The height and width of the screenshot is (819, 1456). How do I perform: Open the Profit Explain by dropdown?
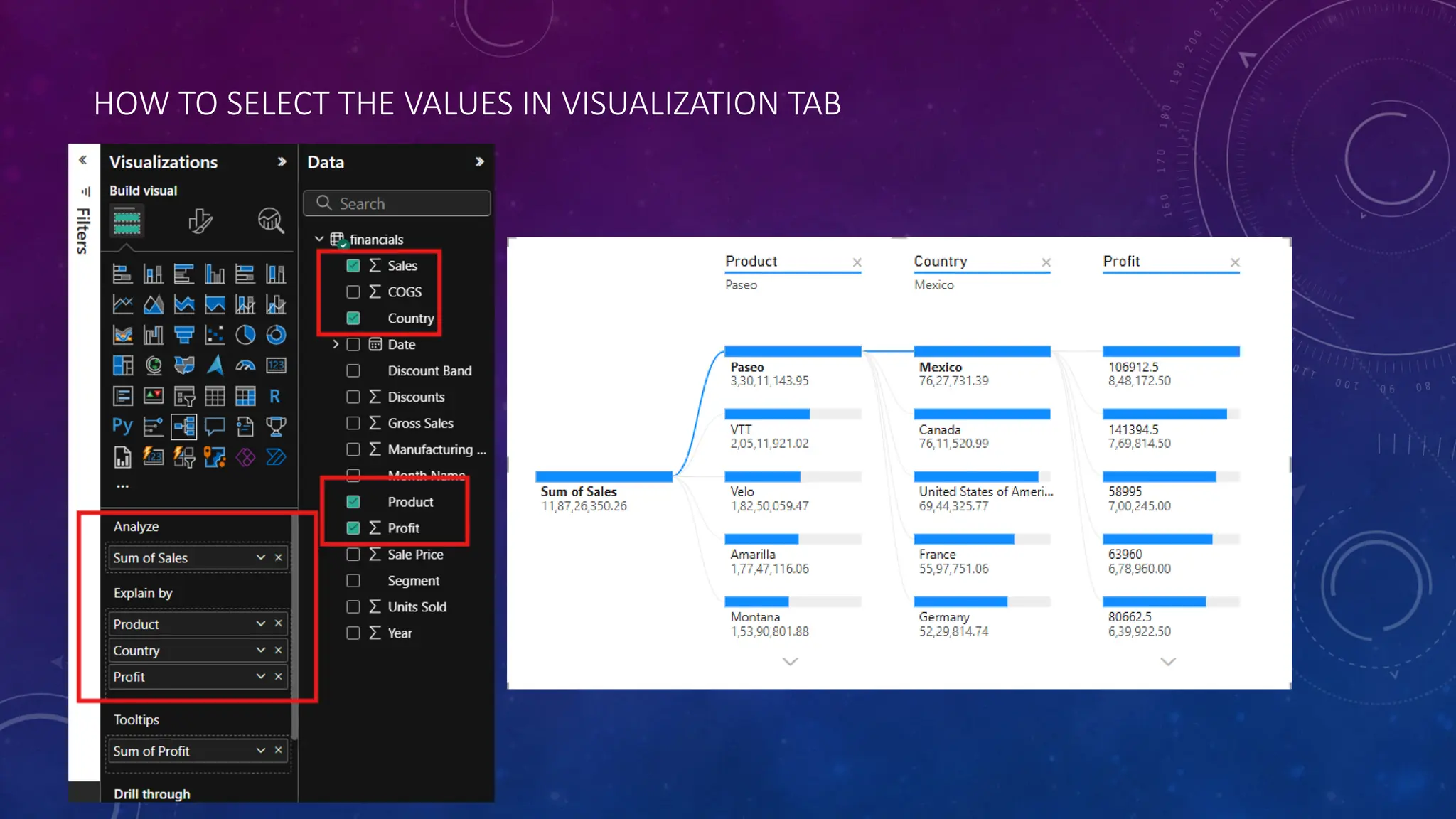pos(261,677)
